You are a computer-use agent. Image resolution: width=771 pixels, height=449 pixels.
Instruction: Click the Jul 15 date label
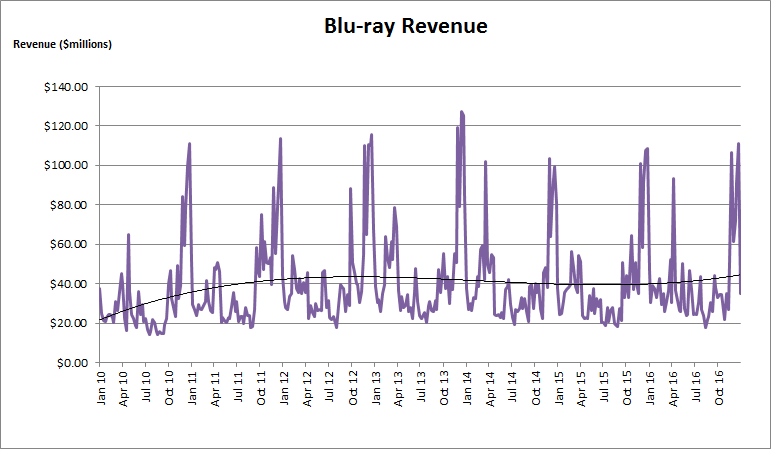(x=604, y=387)
